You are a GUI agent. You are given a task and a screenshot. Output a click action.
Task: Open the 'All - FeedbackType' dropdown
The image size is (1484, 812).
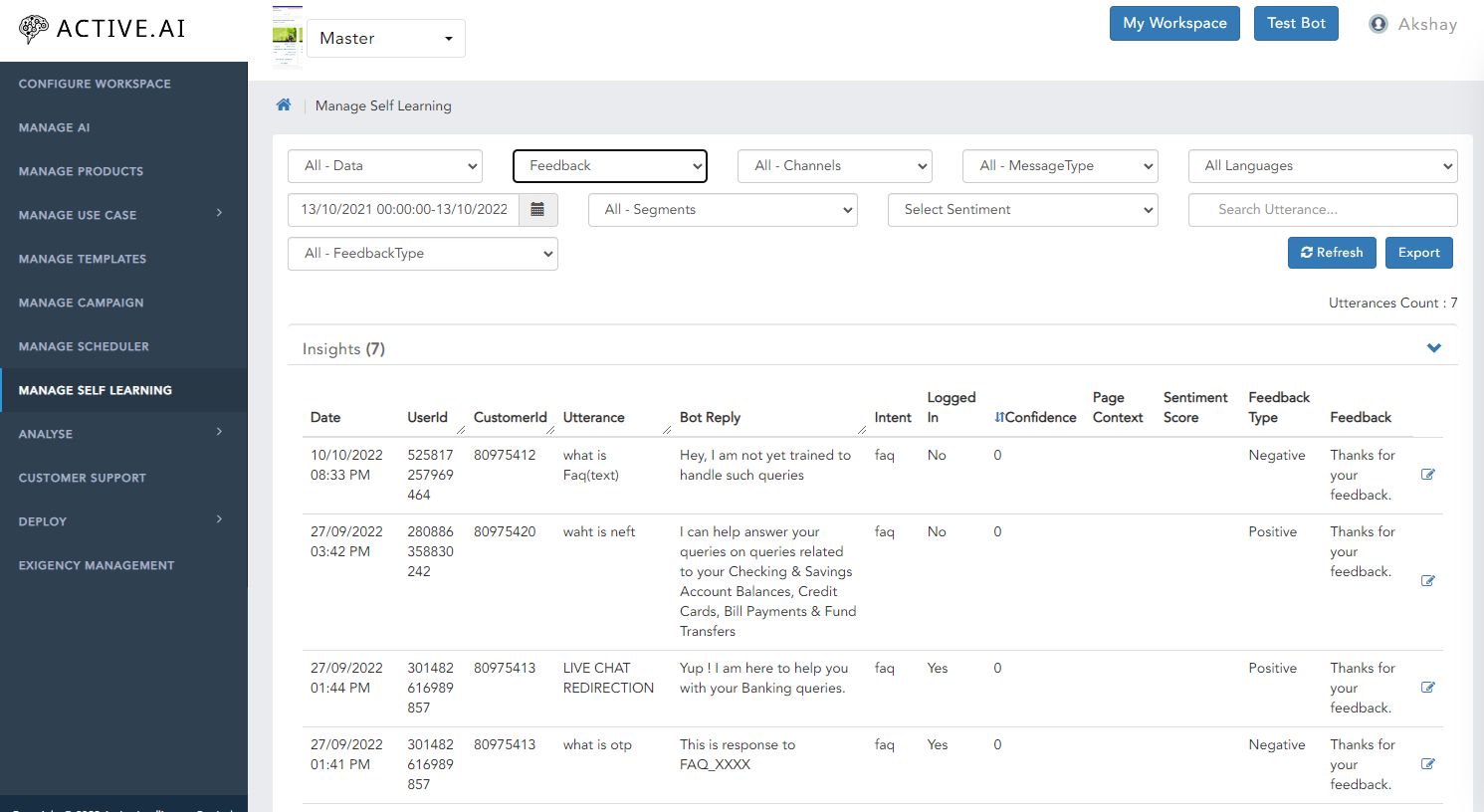click(x=423, y=254)
